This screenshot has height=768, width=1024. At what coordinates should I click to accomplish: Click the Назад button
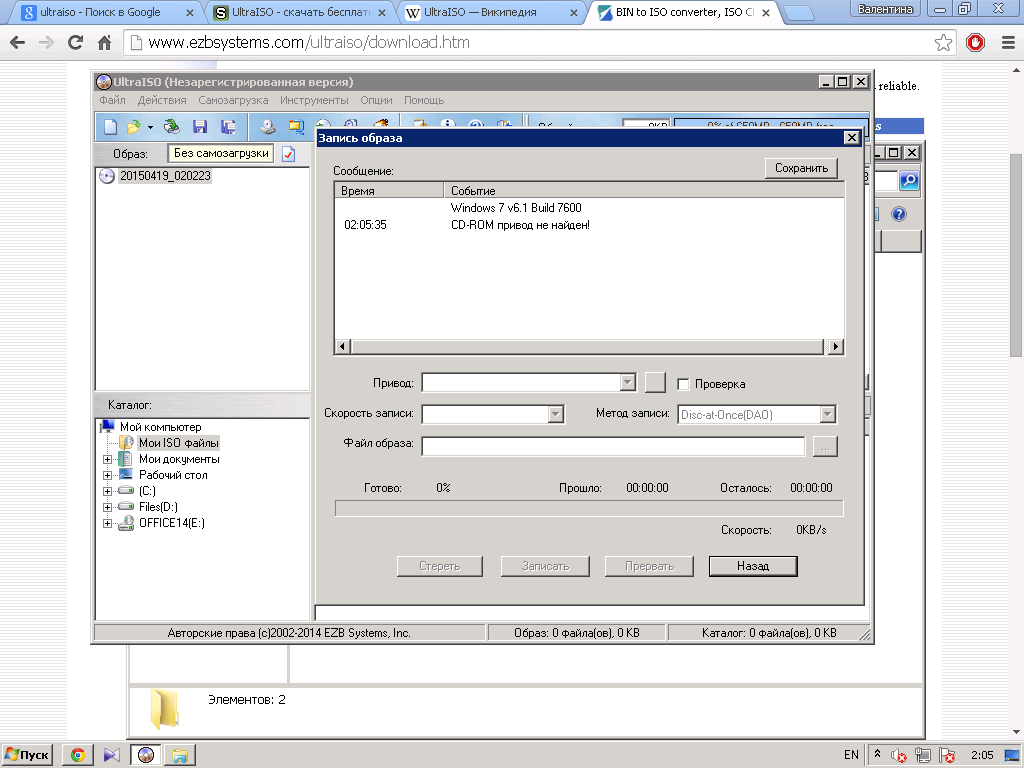coord(753,566)
